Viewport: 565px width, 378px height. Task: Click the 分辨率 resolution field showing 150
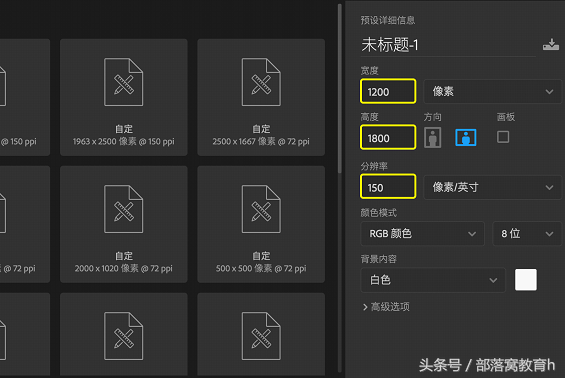click(x=388, y=187)
